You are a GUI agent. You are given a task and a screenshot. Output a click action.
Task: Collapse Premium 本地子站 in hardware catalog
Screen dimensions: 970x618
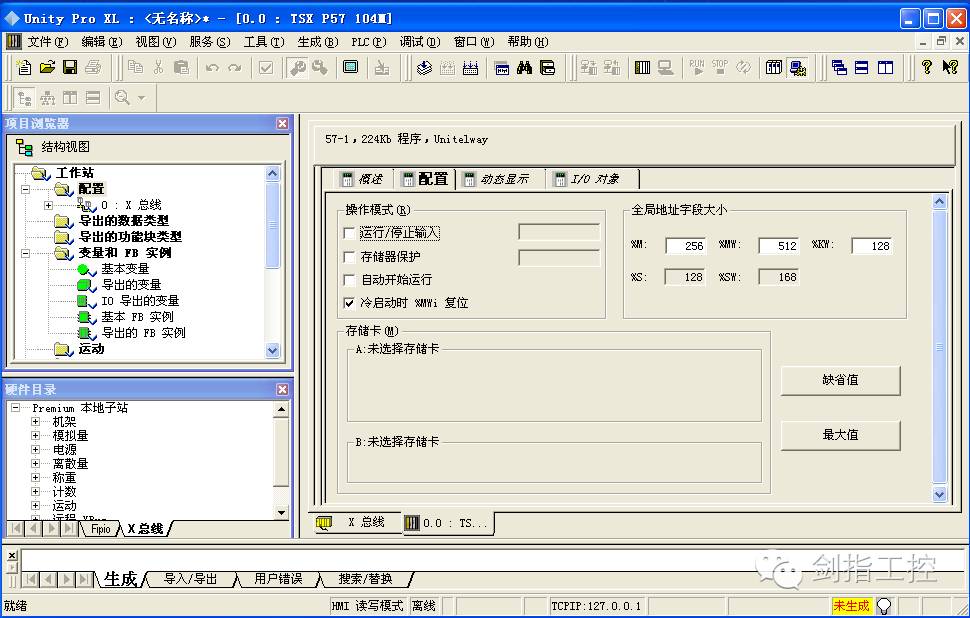[x=16, y=408]
